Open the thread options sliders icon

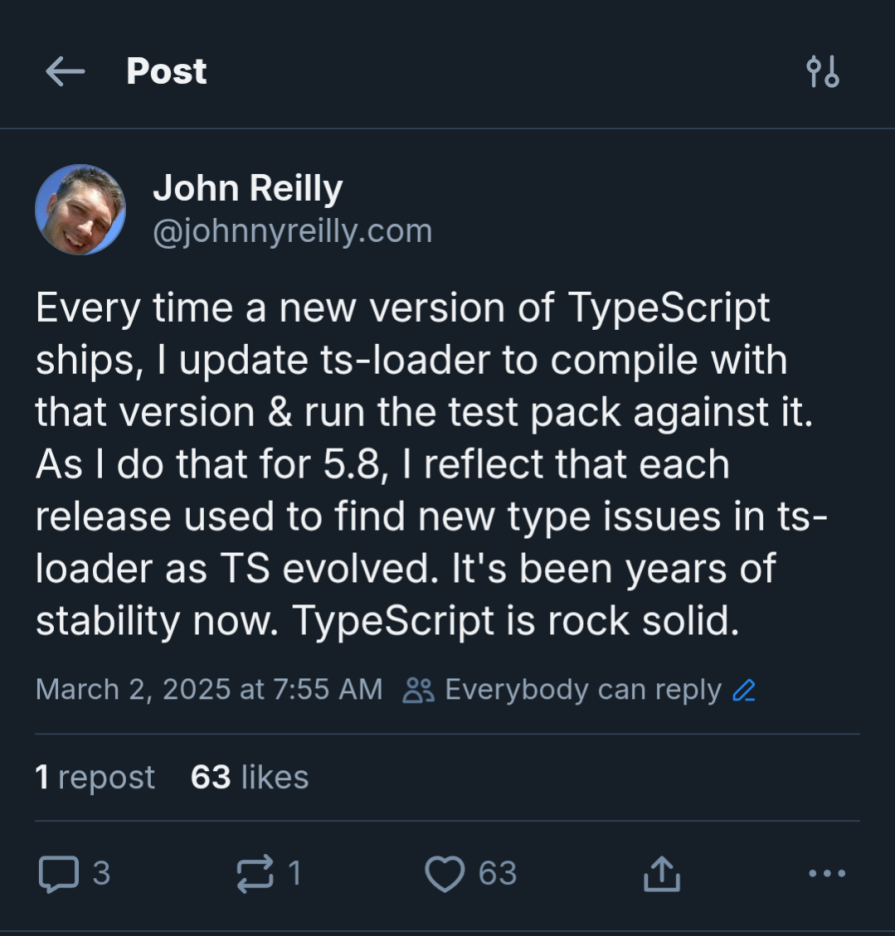(x=823, y=71)
